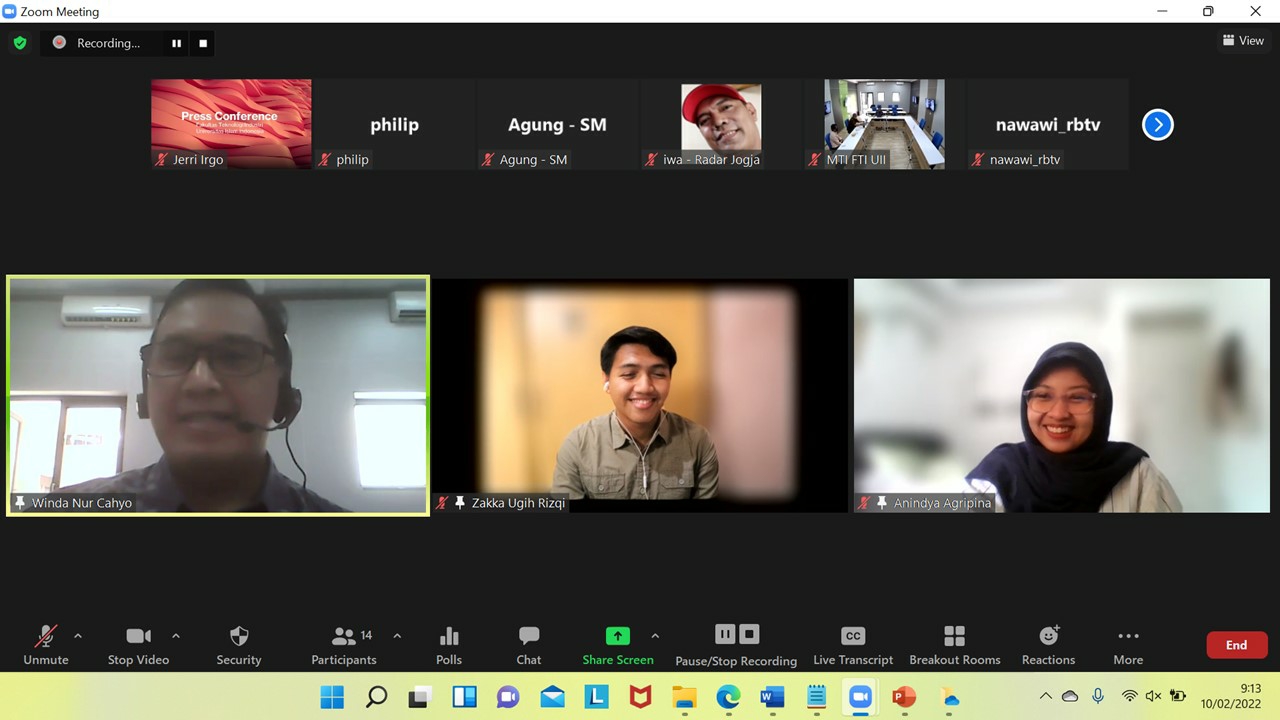
Task: Enable Live Transcript captions
Action: [852, 644]
